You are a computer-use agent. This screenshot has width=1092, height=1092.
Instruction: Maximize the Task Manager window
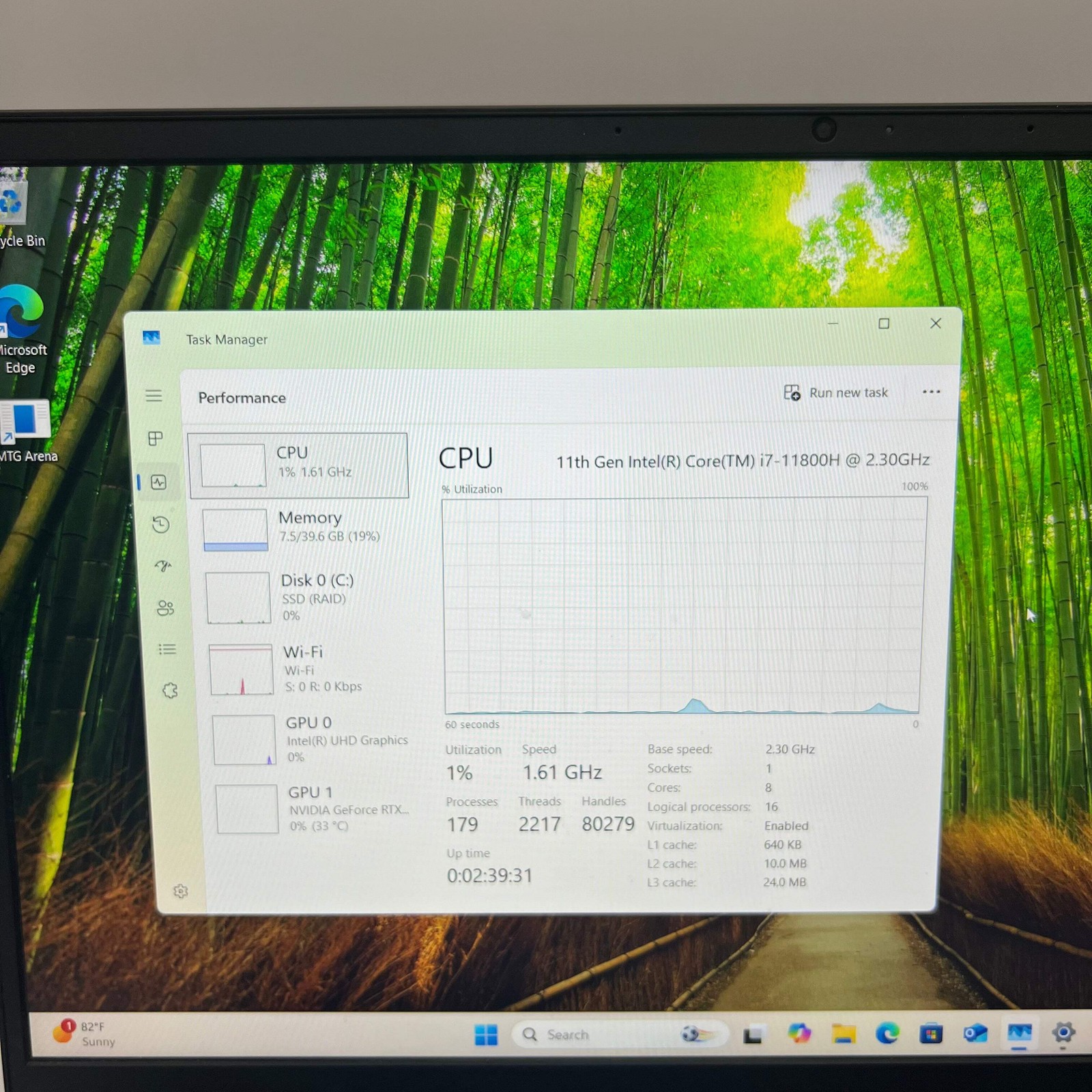click(x=884, y=324)
